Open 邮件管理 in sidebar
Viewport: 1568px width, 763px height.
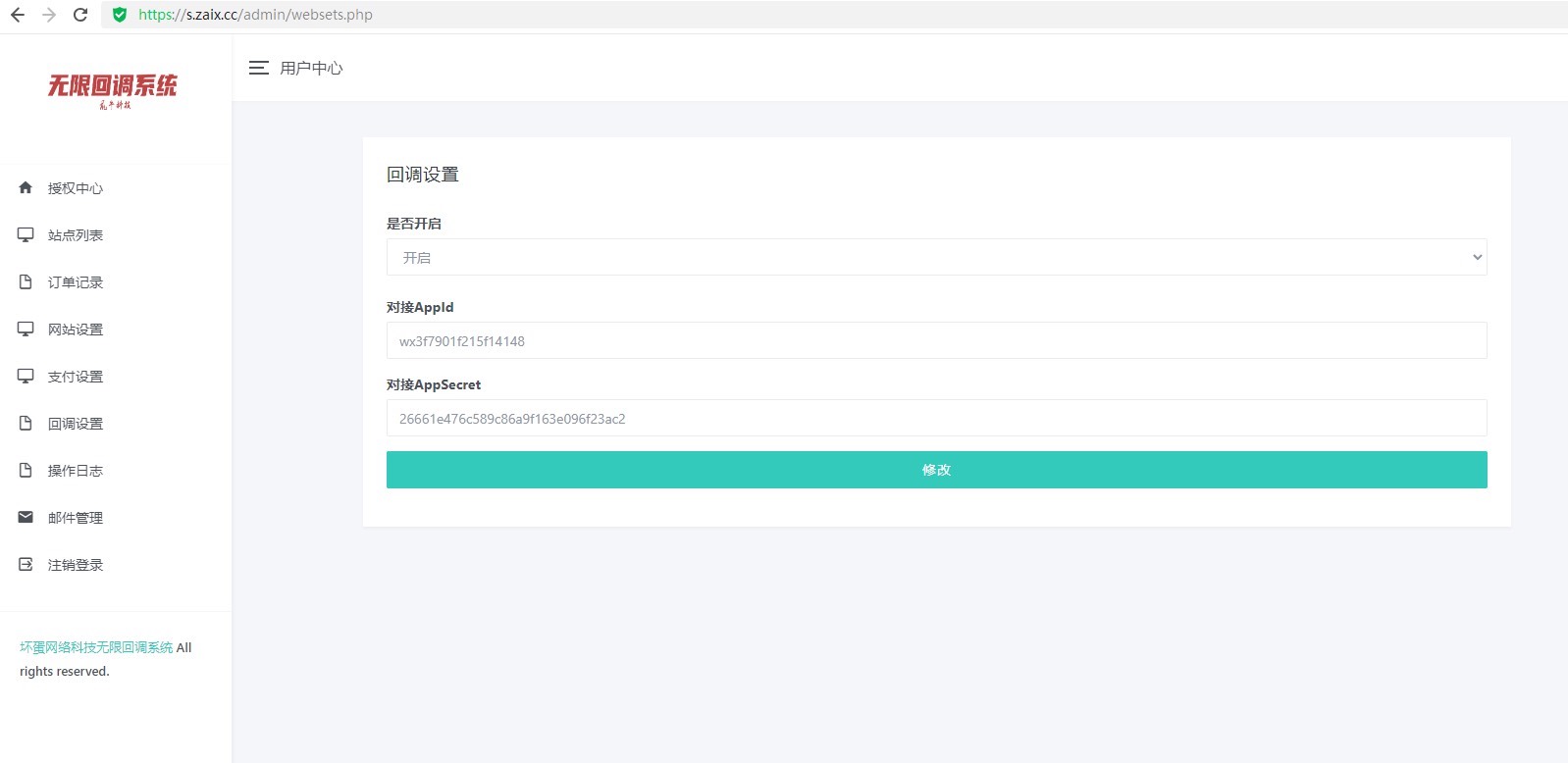pyautogui.click(x=76, y=518)
